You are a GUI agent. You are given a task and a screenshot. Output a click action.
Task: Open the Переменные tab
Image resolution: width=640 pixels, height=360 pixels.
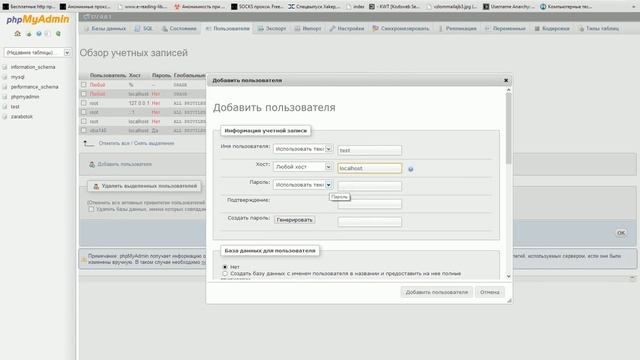[x=505, y=29]
